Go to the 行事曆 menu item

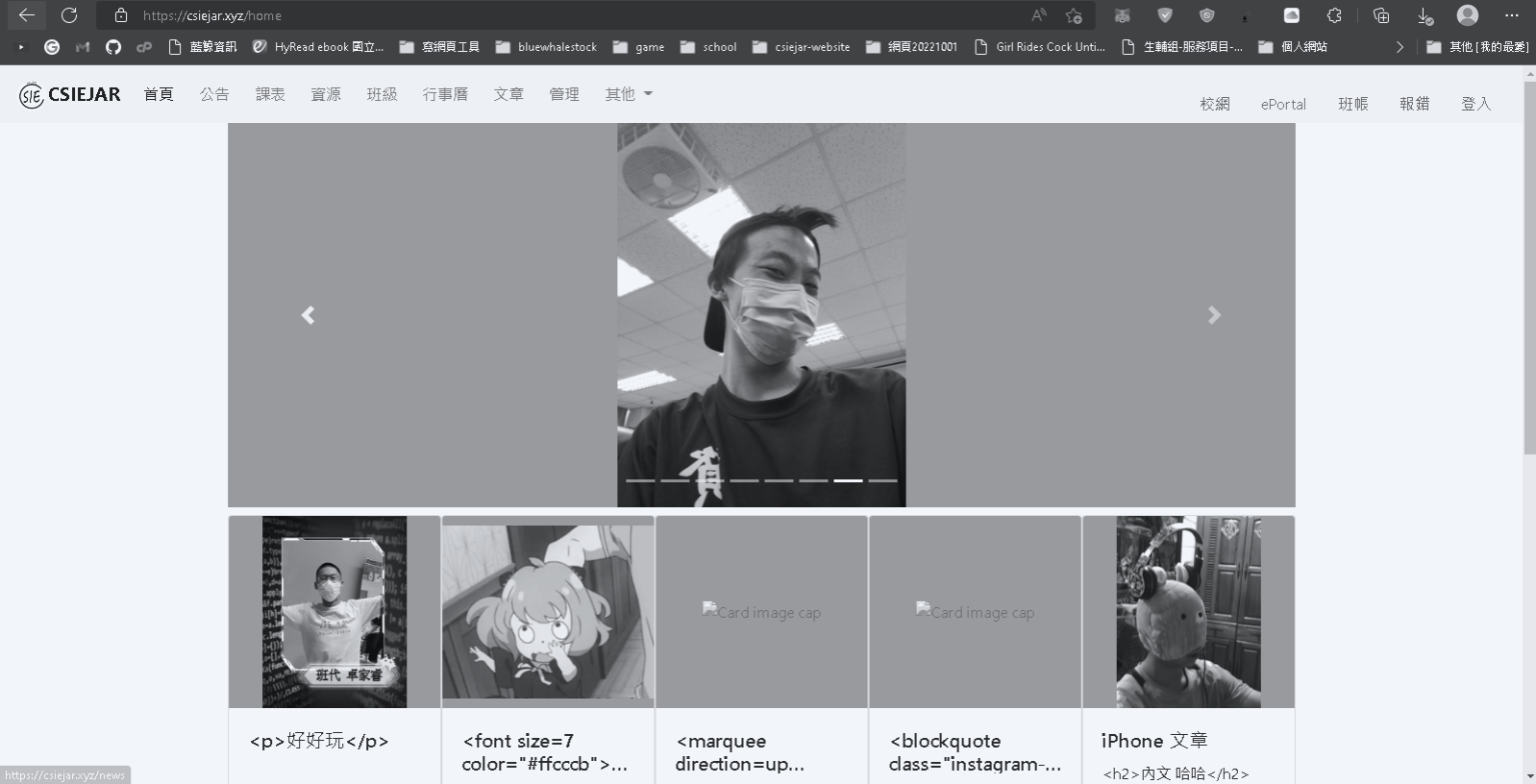[445, 94]
